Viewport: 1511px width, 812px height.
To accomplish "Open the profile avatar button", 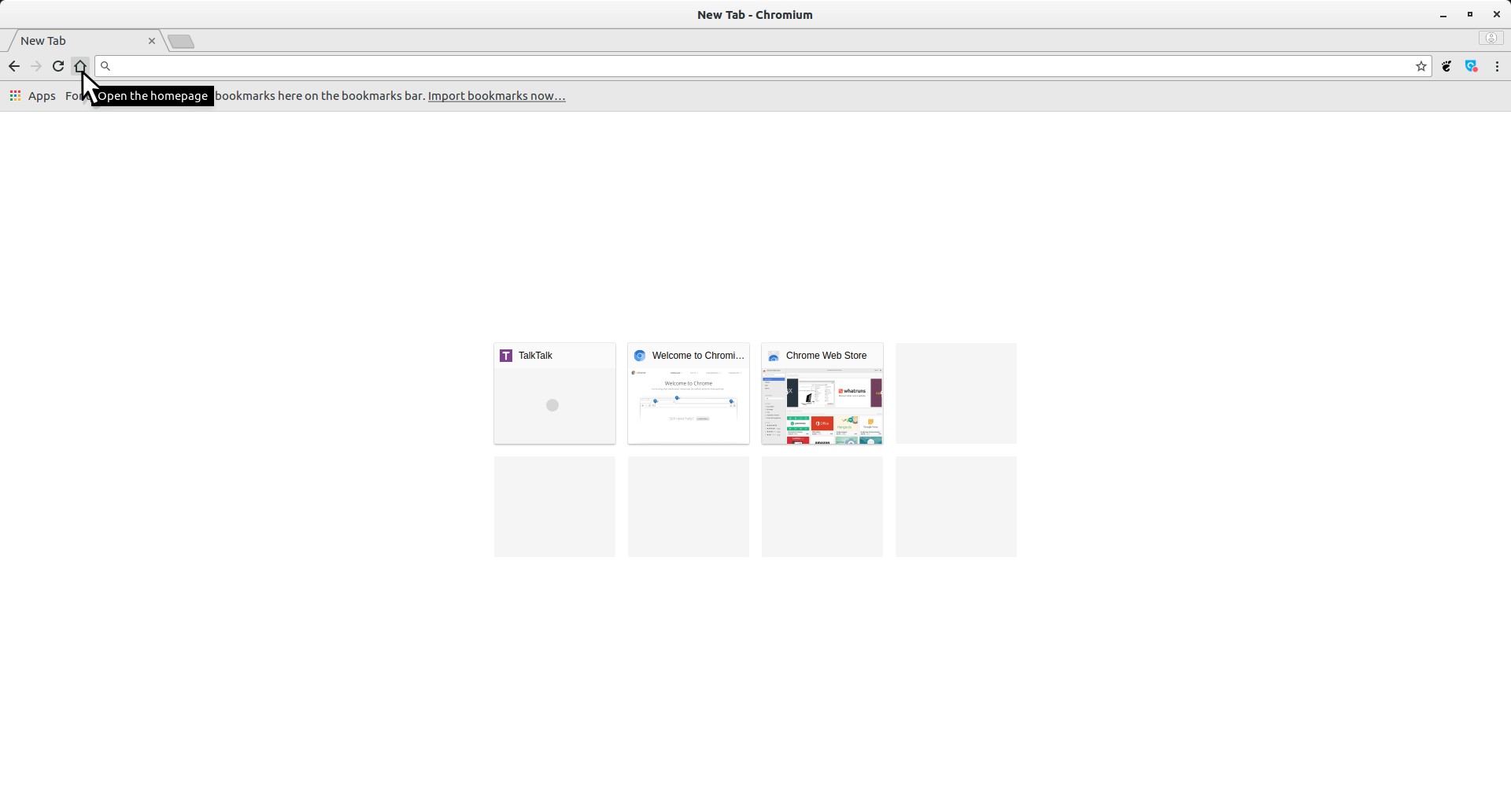I will pyautogui.click(x=1491, y=39).
